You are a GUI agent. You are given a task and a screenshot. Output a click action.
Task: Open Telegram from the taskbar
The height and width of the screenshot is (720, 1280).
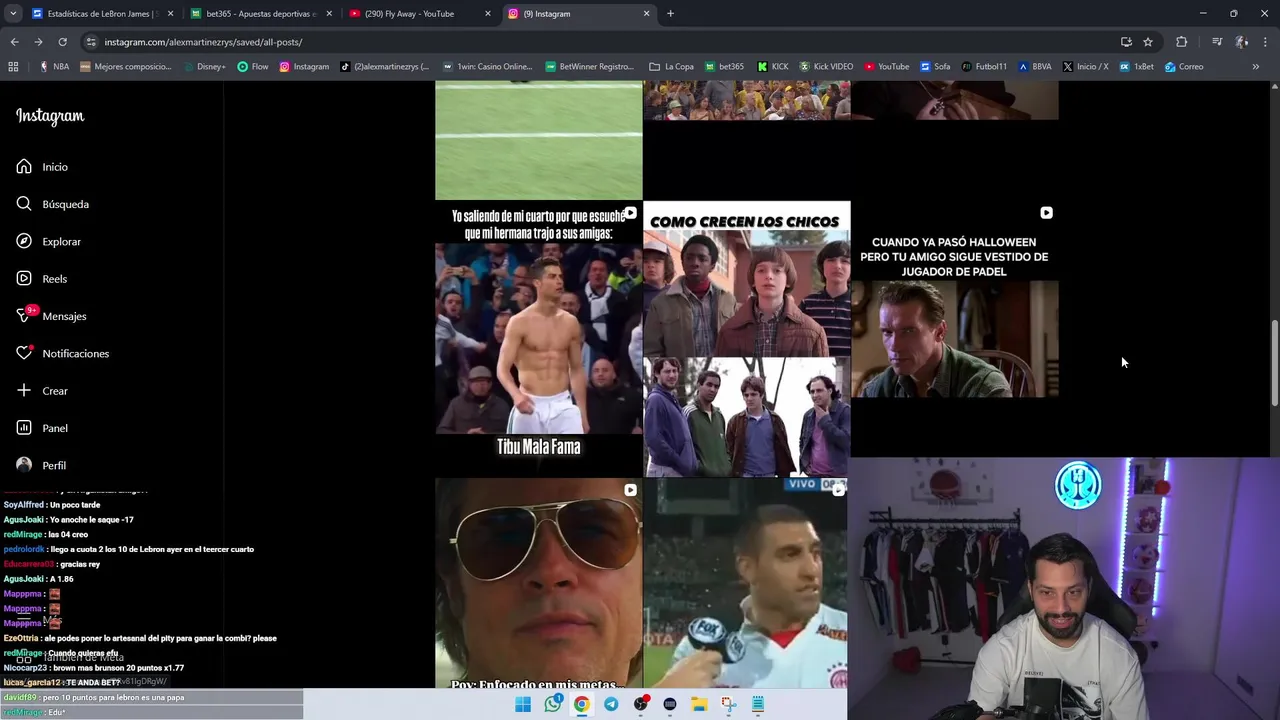(611, 704)
